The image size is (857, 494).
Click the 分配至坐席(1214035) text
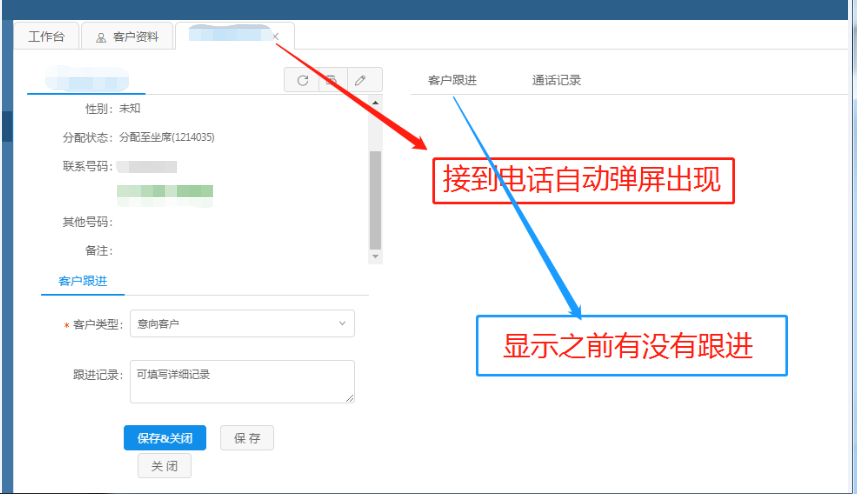pyautogui.click(x=167, y=137)
